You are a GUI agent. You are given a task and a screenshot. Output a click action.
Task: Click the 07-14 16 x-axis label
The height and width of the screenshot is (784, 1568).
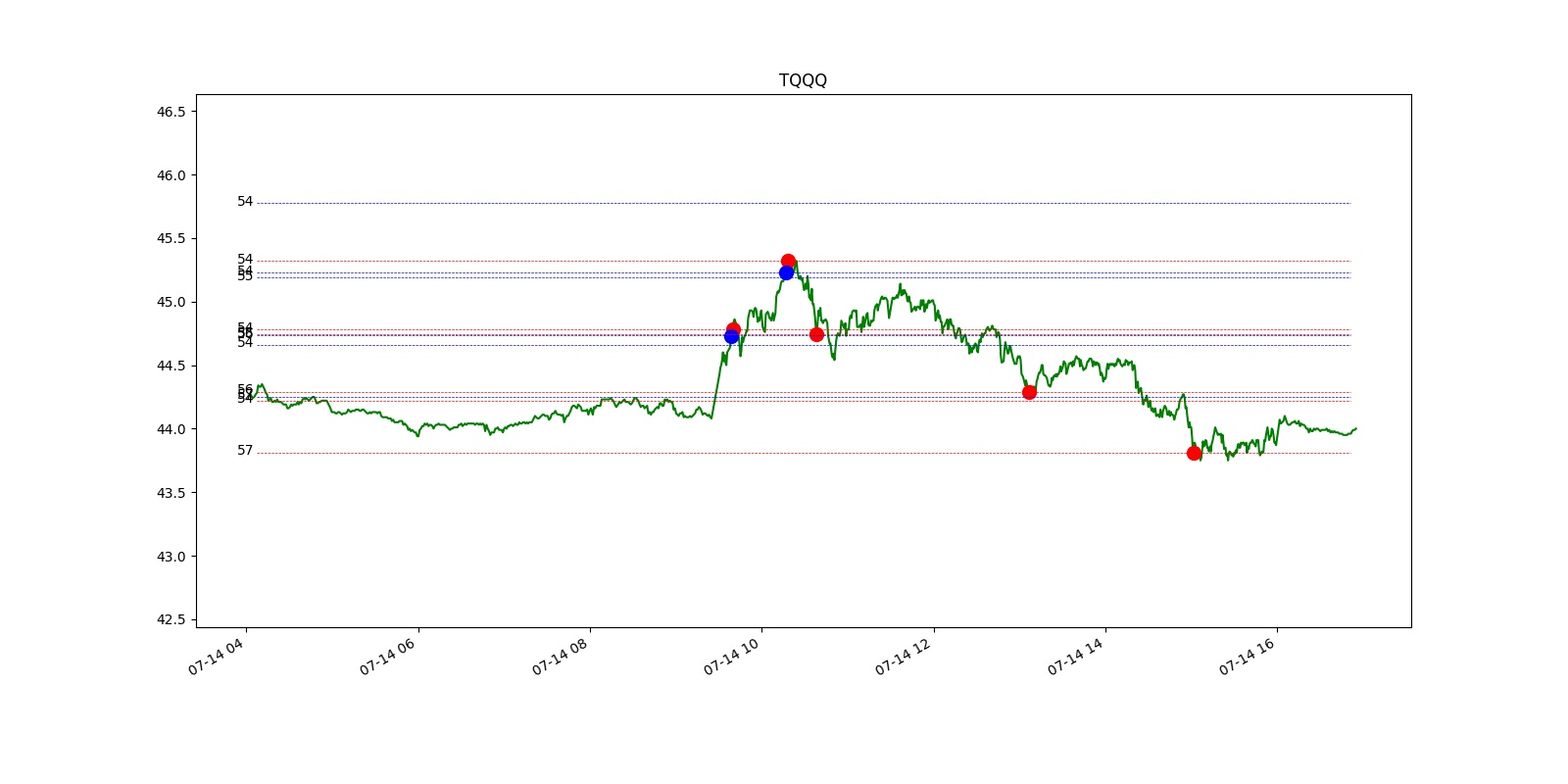pos(1249,655)
